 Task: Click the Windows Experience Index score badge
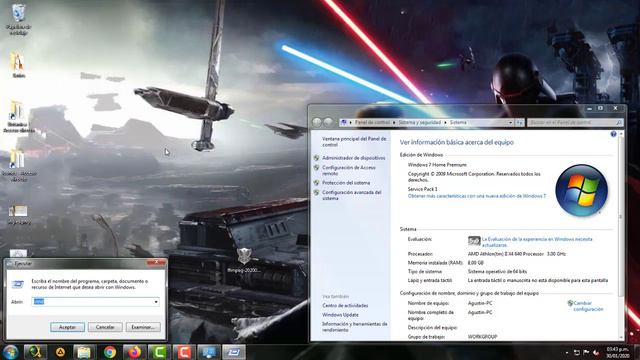click(473, 241)
